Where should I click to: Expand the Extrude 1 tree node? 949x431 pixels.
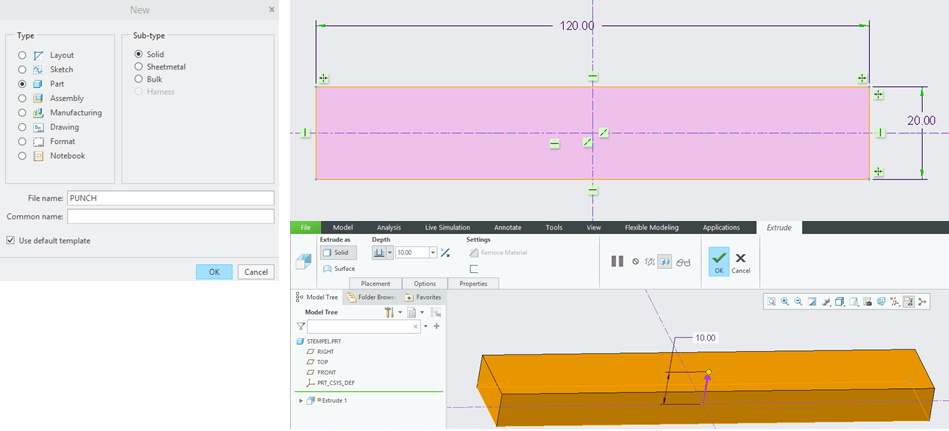click(301, 400)
